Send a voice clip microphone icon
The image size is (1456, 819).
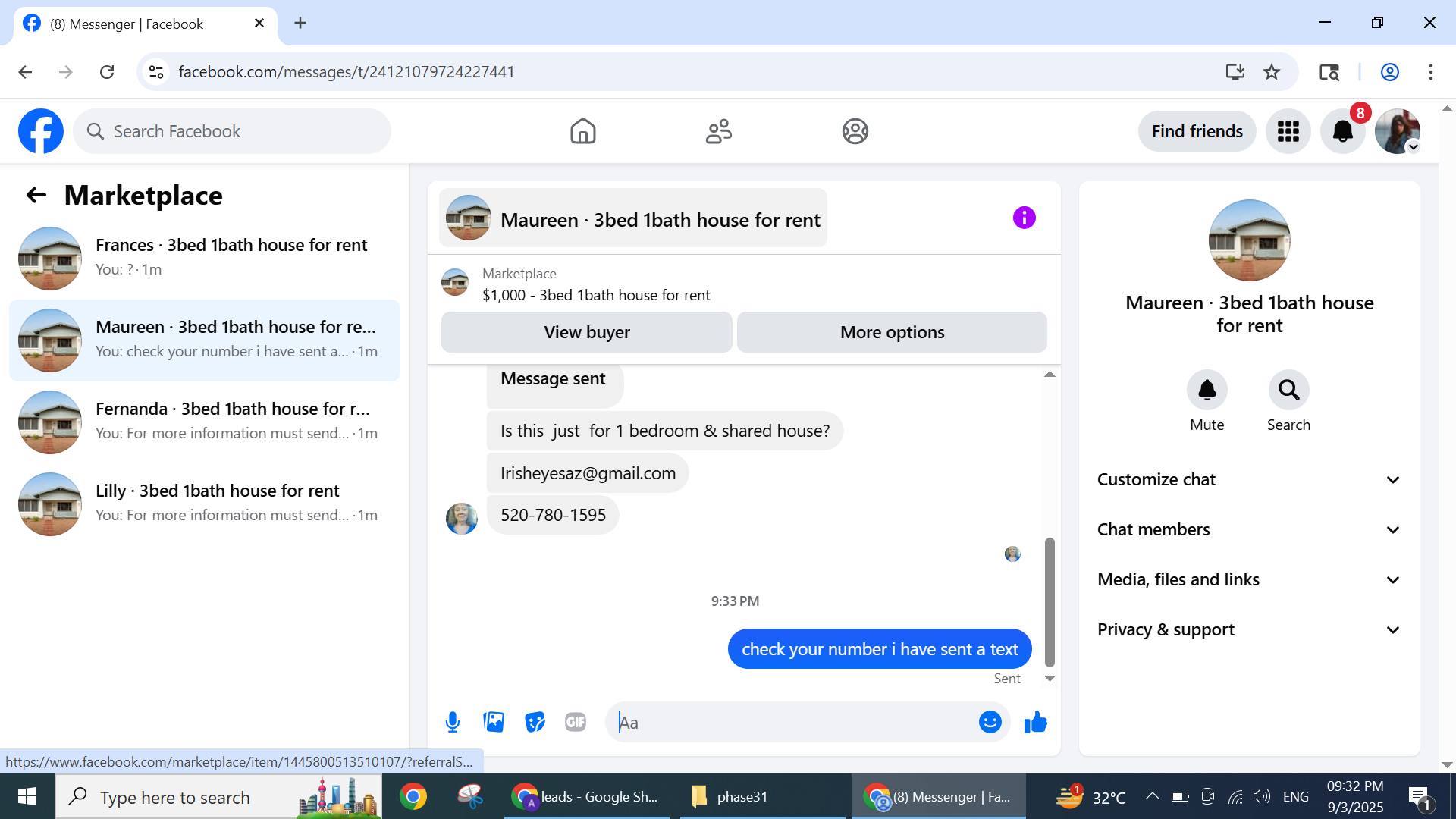pyautogui.click(x=453, y=722)
